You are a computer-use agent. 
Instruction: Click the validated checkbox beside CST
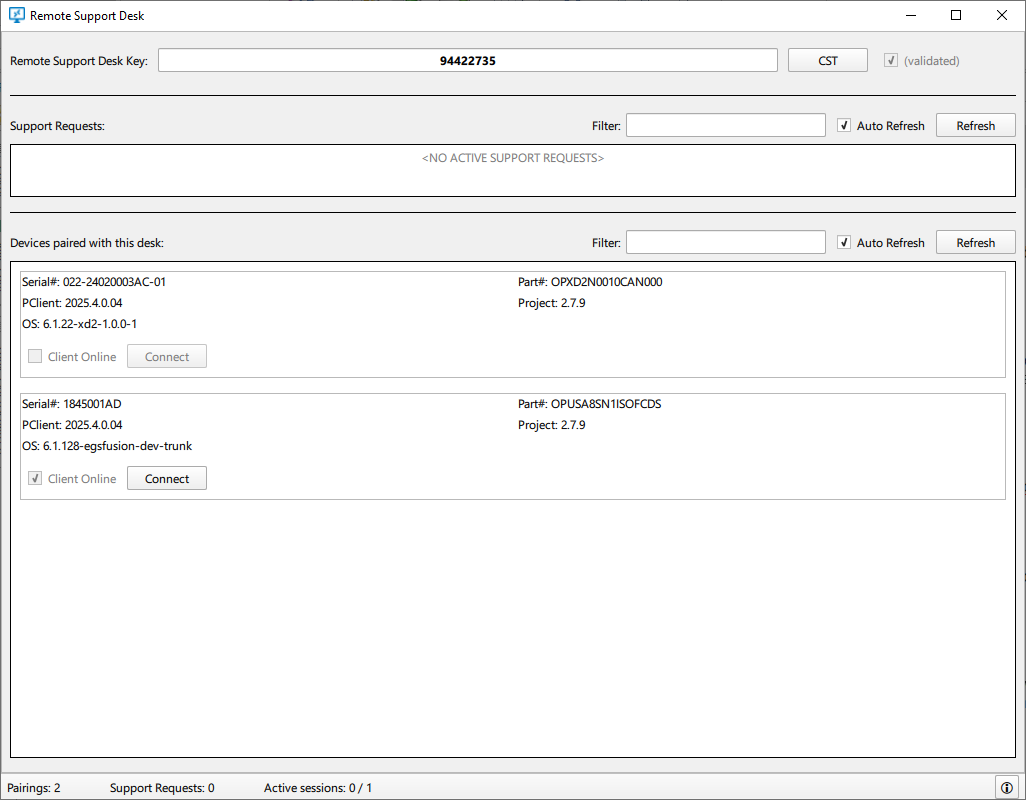(891, 61)
